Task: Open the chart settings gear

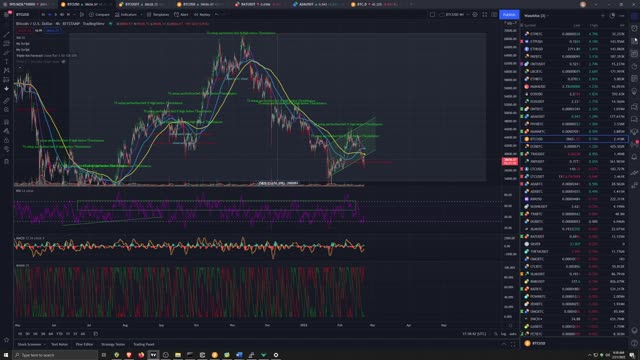Action: coord(475,15)
